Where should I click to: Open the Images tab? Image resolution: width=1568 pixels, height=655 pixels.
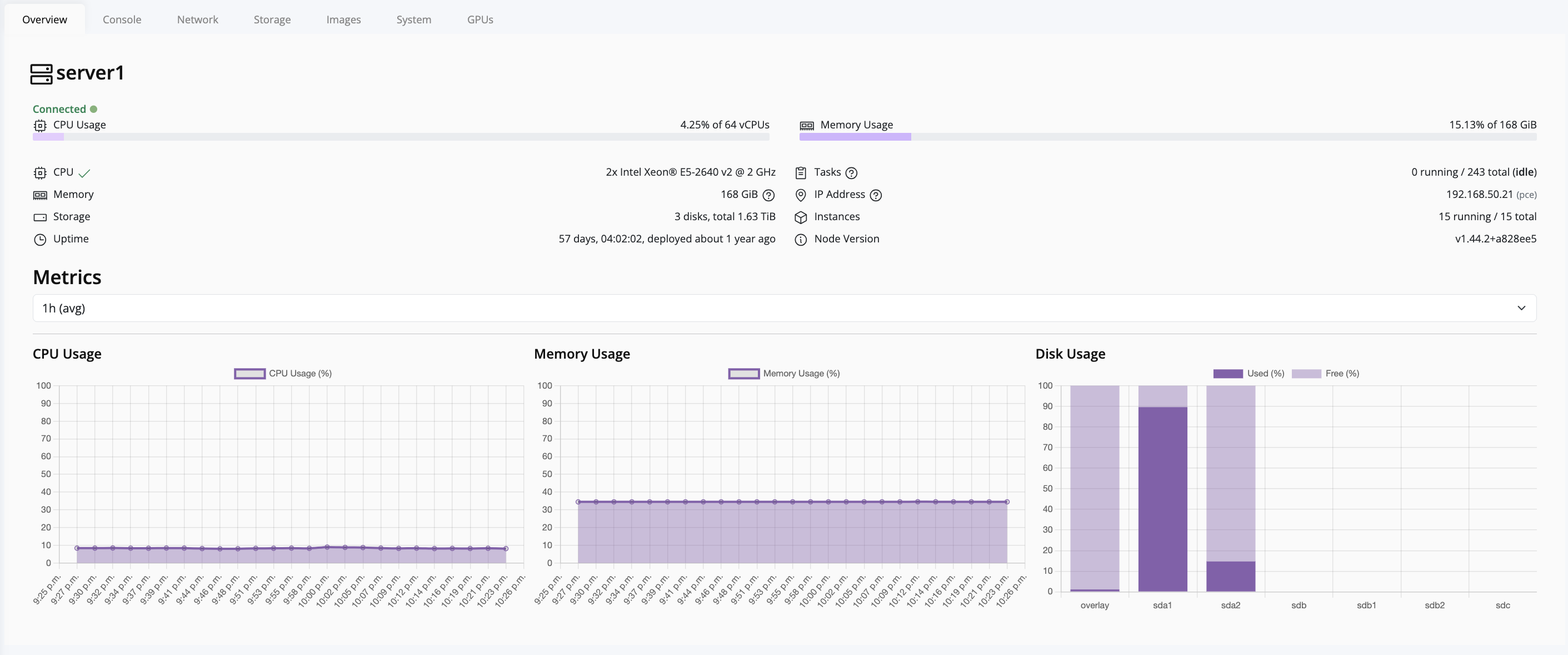pyautogui.click(x=343, y=19)
